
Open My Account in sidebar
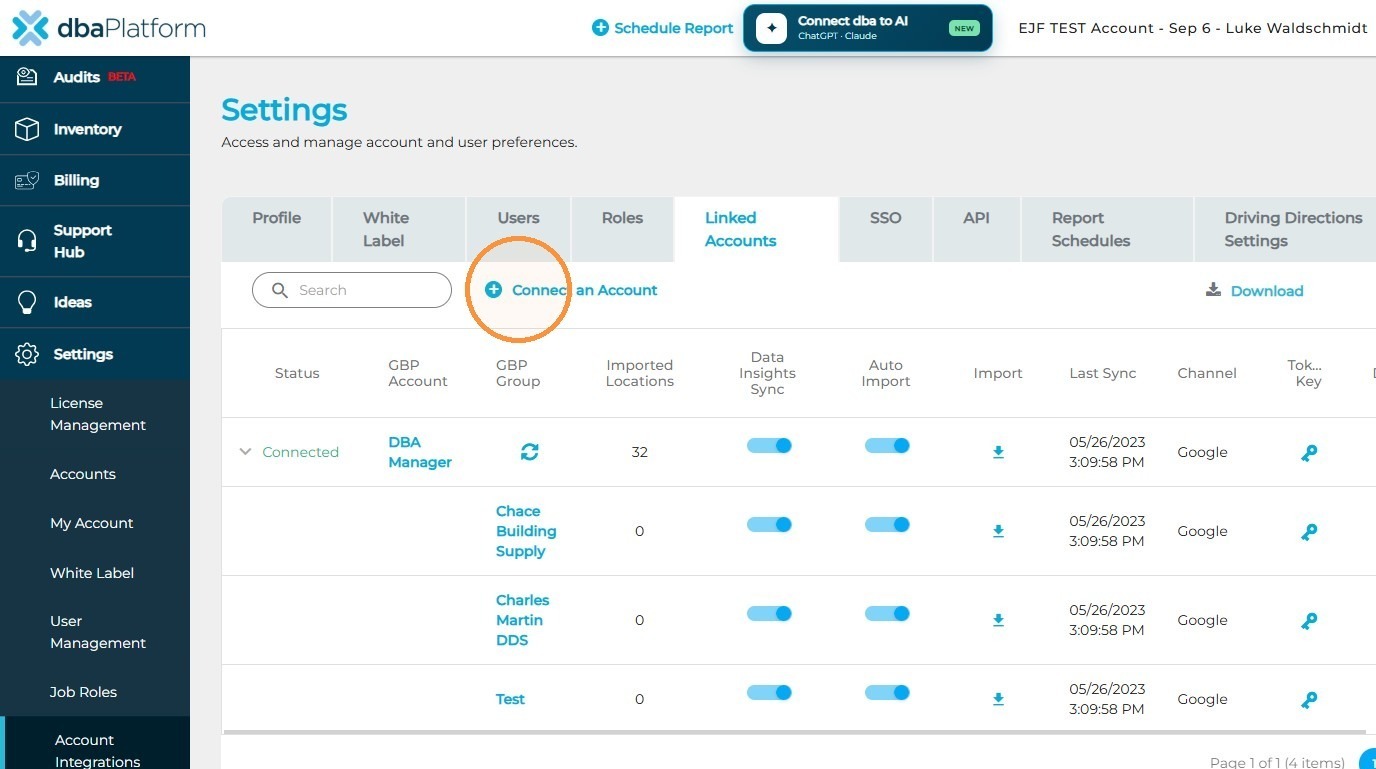click(x=92, y=523)
